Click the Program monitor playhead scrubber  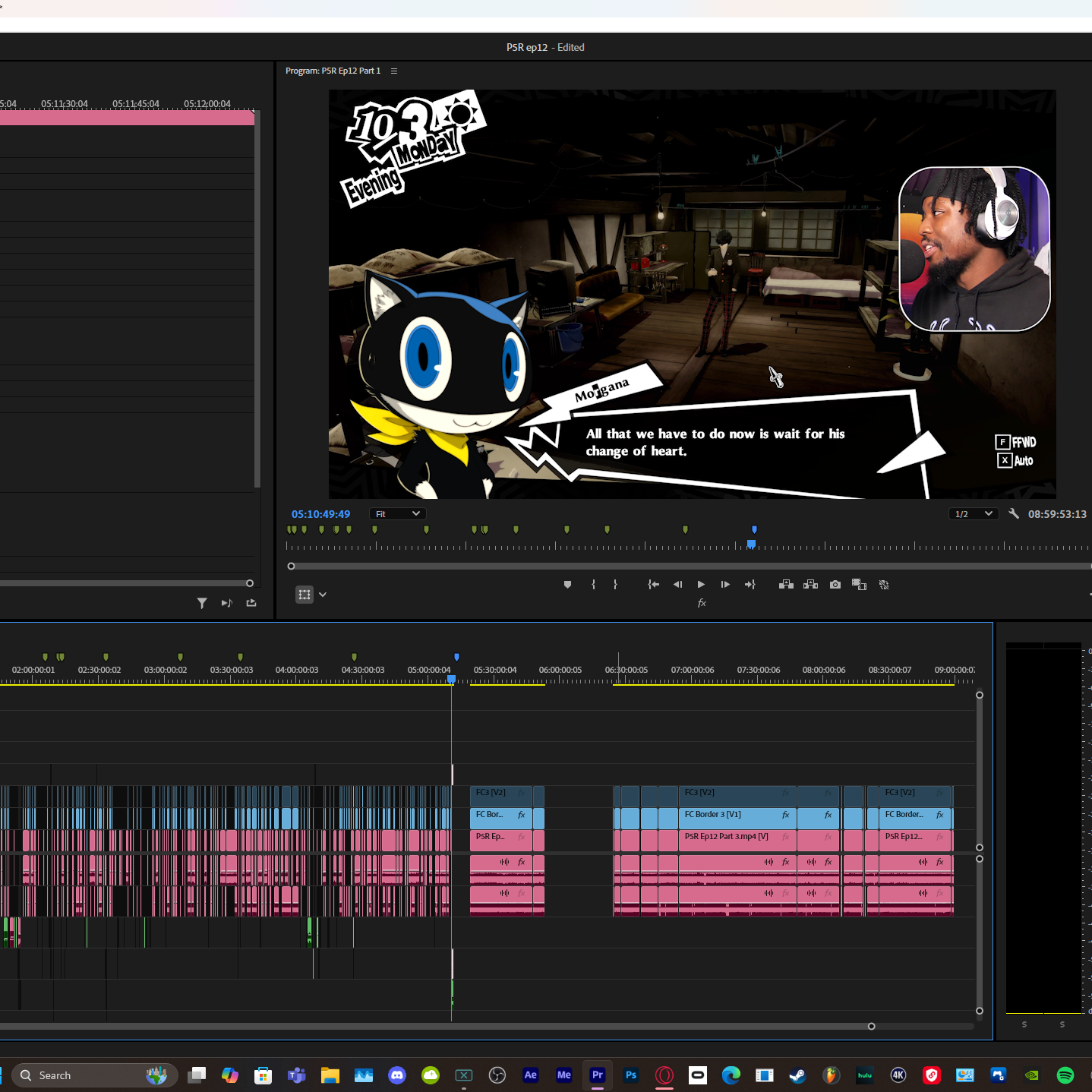pyautogui.click(x=751, y=544)
